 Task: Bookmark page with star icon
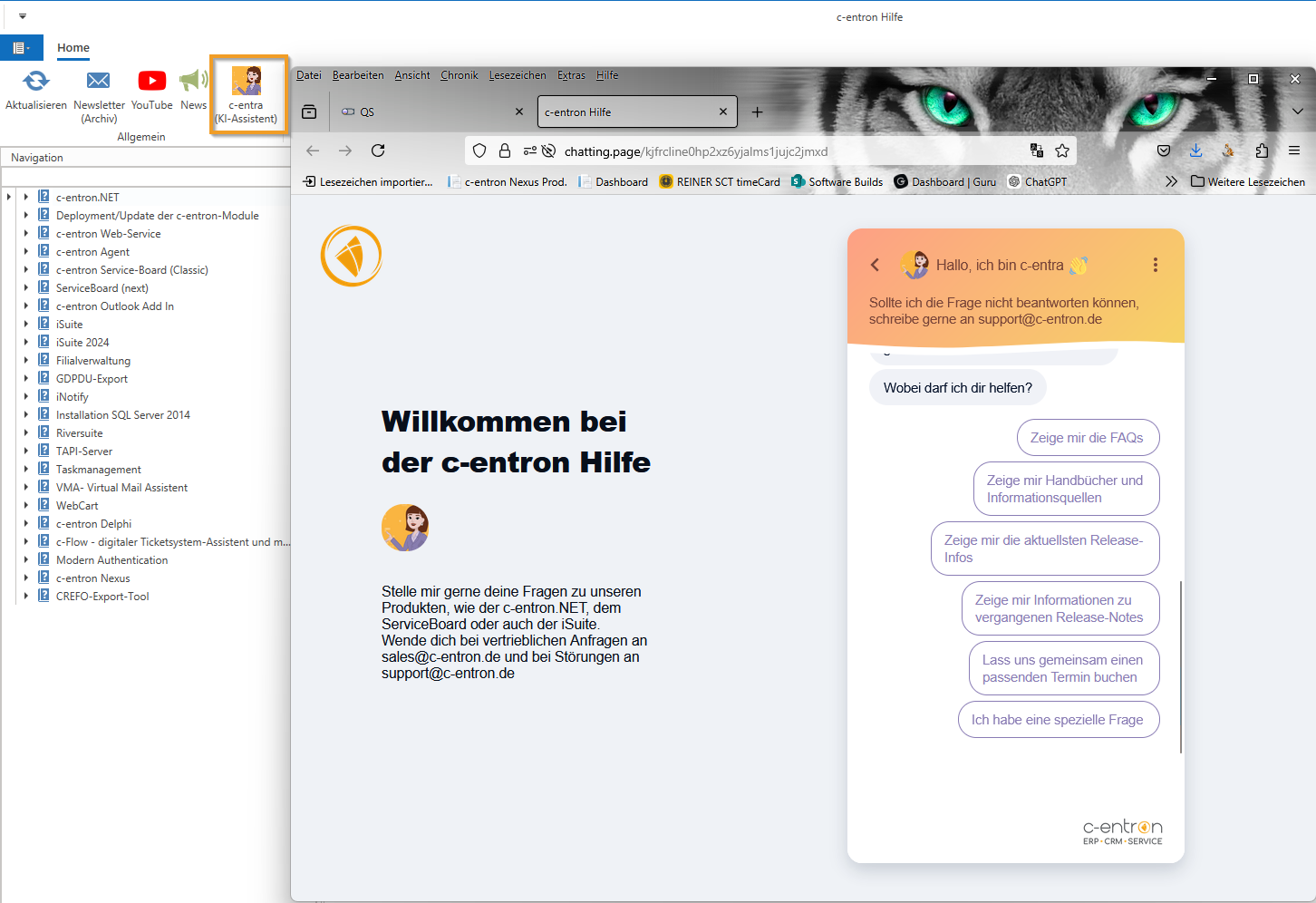(1062, 150)
